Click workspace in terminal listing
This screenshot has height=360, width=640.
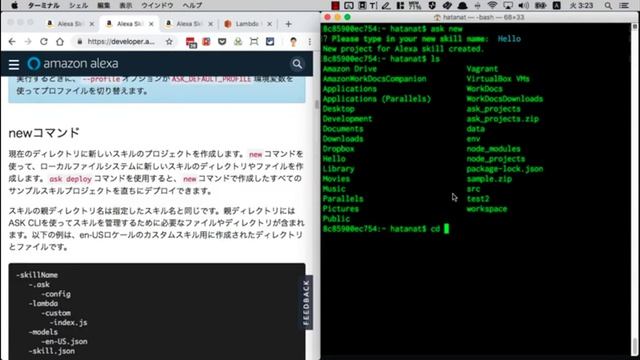(487, 209)
